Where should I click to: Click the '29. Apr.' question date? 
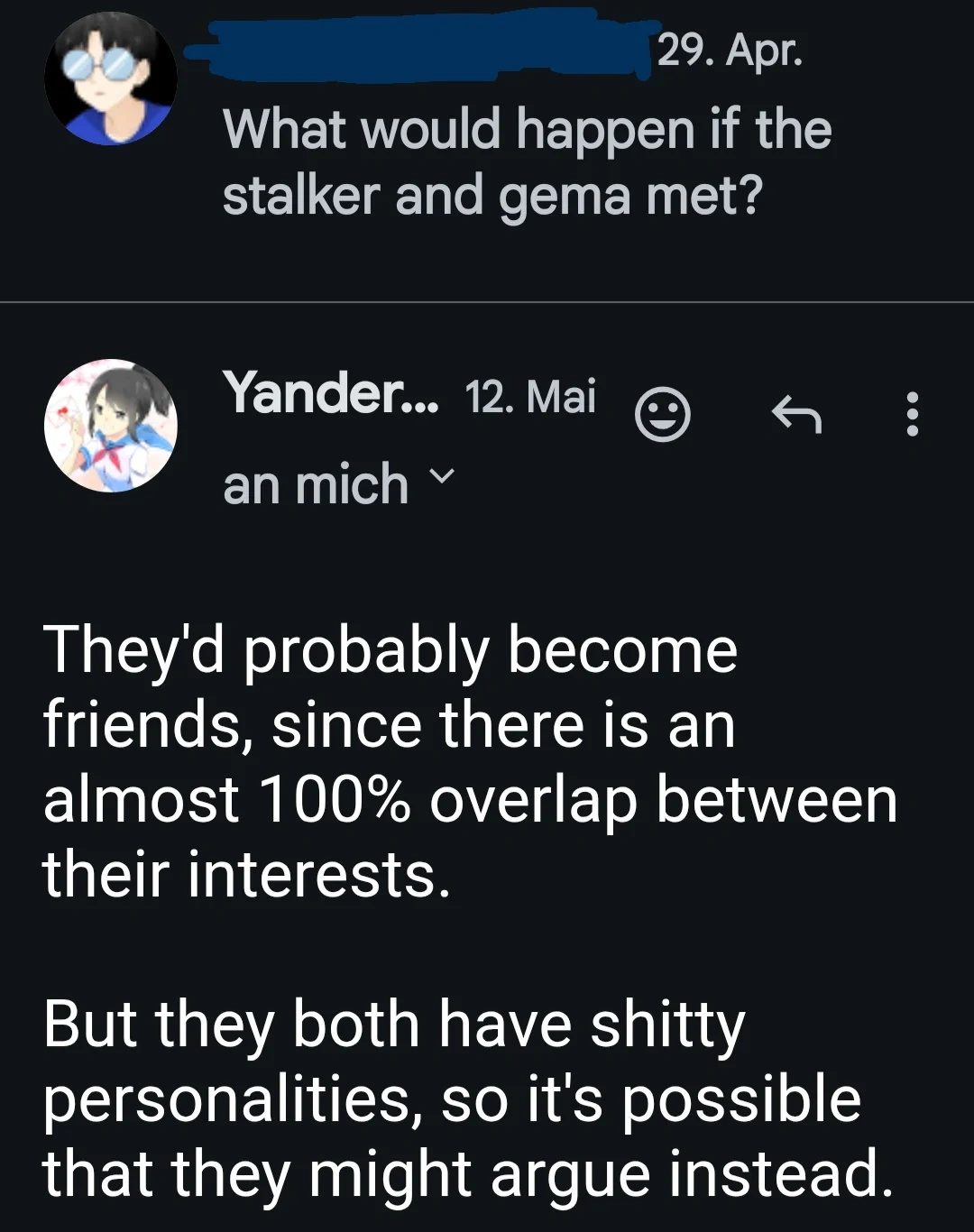729,50
